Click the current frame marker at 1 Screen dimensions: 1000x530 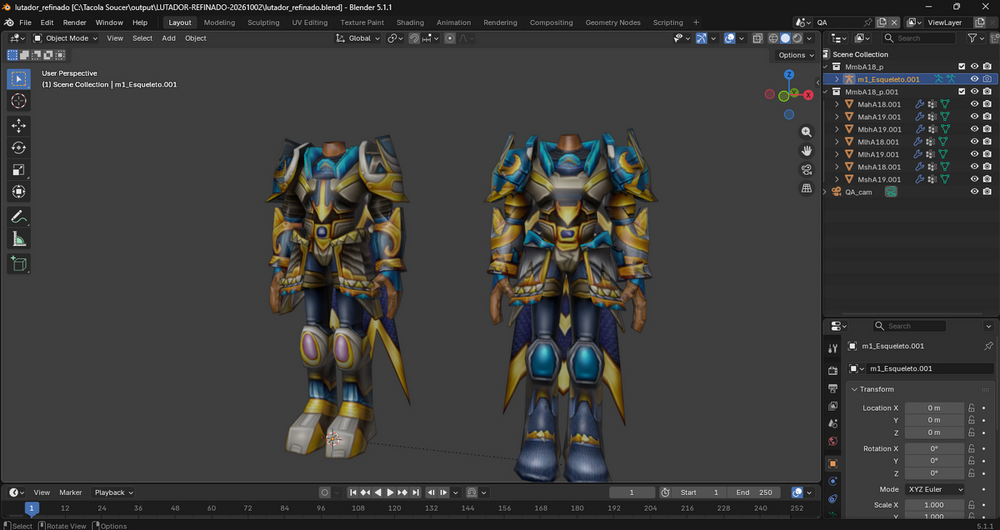click(x=32, y=508)
